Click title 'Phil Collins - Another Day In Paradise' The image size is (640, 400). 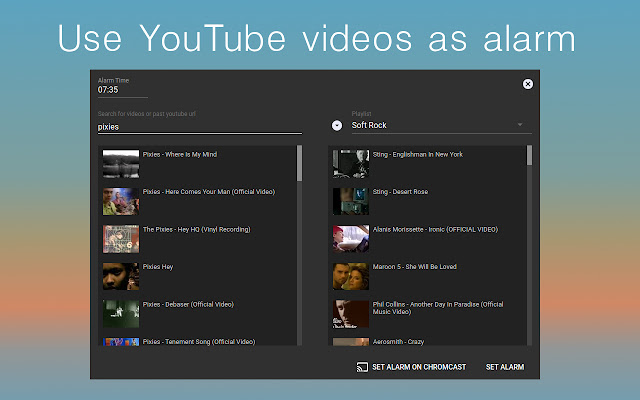(x=438, y=308)
